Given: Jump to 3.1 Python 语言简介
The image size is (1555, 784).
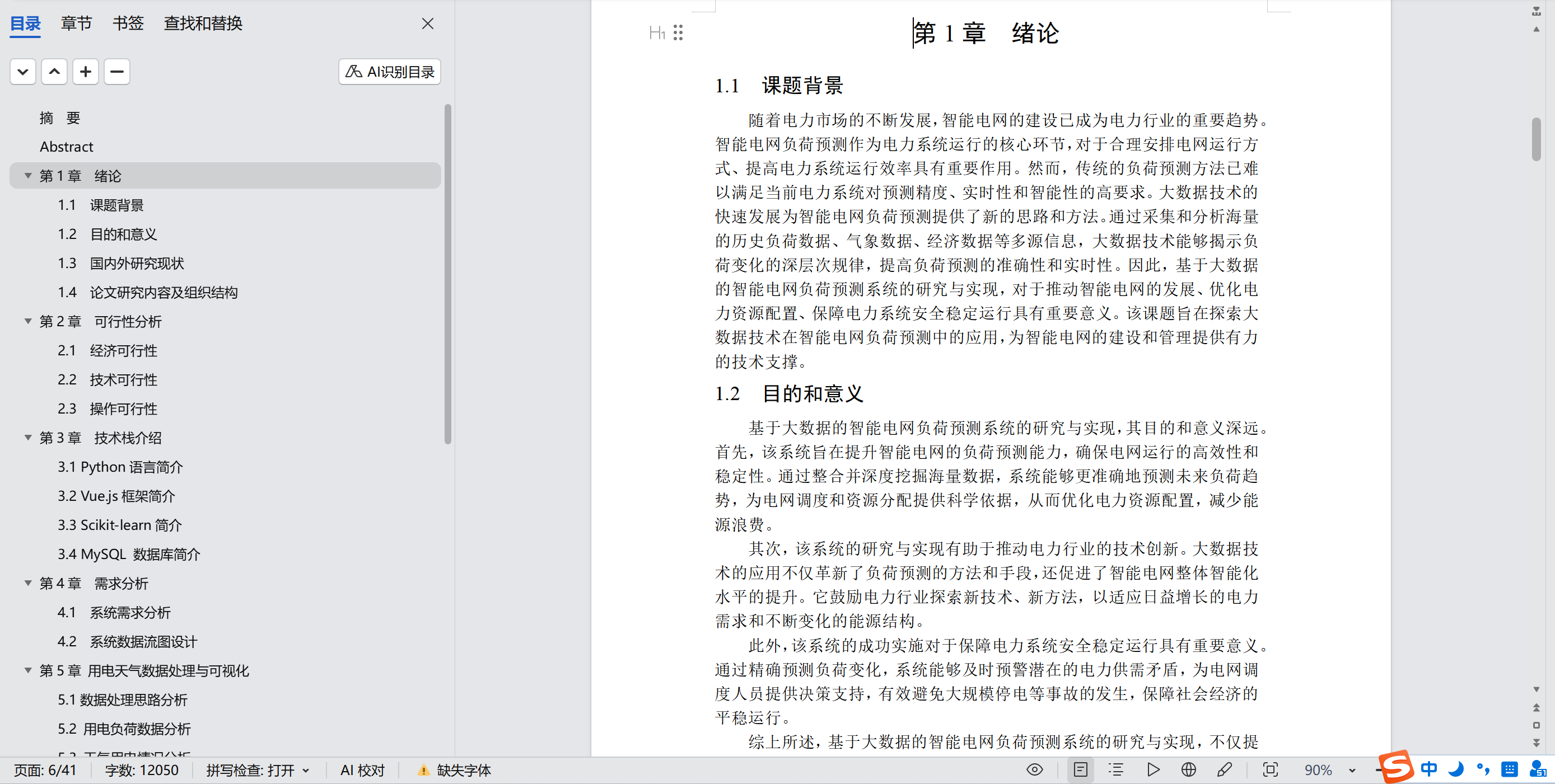Looking at the screenshot, I should 120,467.
